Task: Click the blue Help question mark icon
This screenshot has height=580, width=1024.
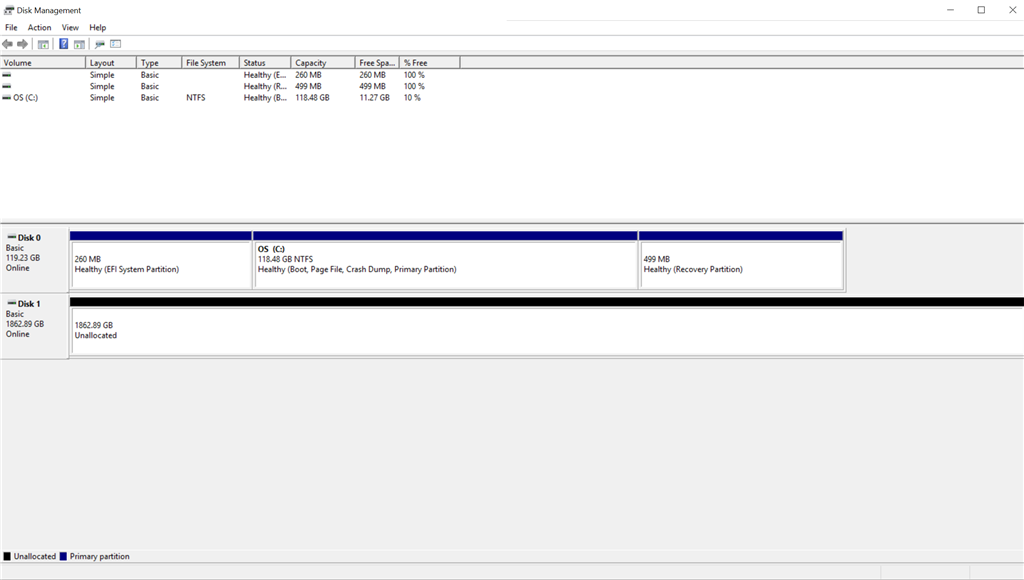Action: click(x=63, y=44)
